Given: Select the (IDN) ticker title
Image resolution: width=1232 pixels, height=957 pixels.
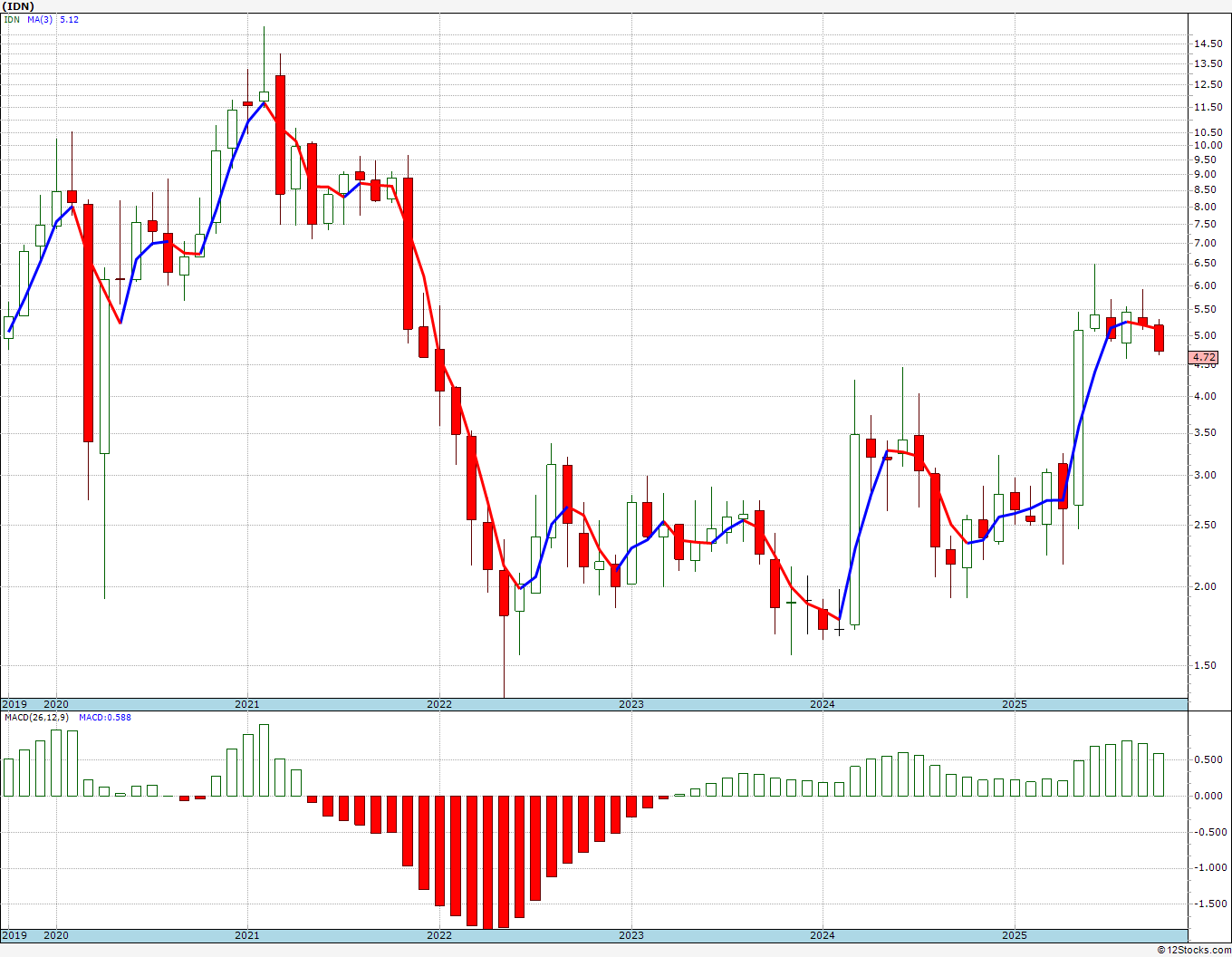Looking at the screenshot, I should [17, 5].
